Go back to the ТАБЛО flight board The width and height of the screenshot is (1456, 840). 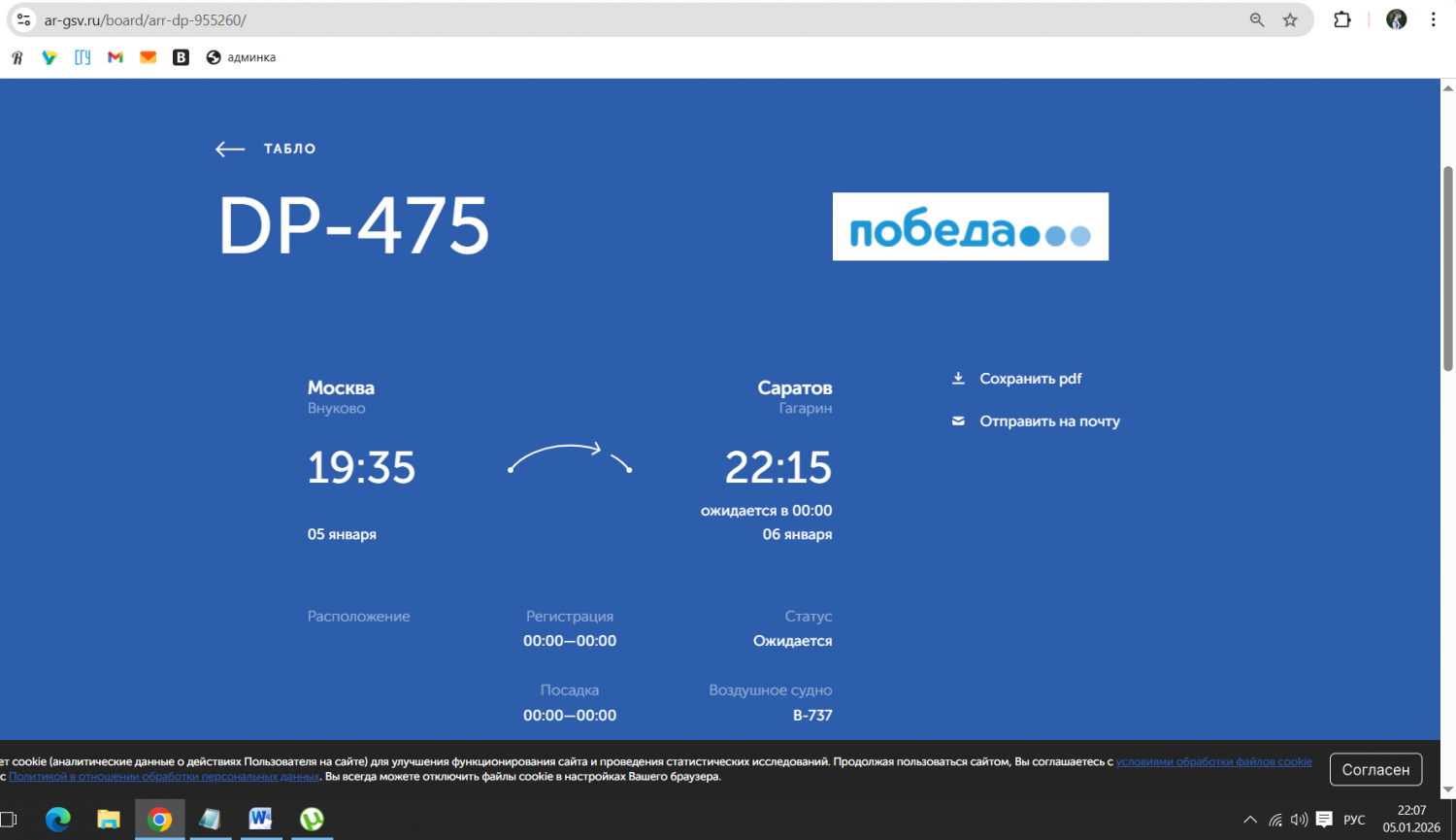[x=267, y=149]
